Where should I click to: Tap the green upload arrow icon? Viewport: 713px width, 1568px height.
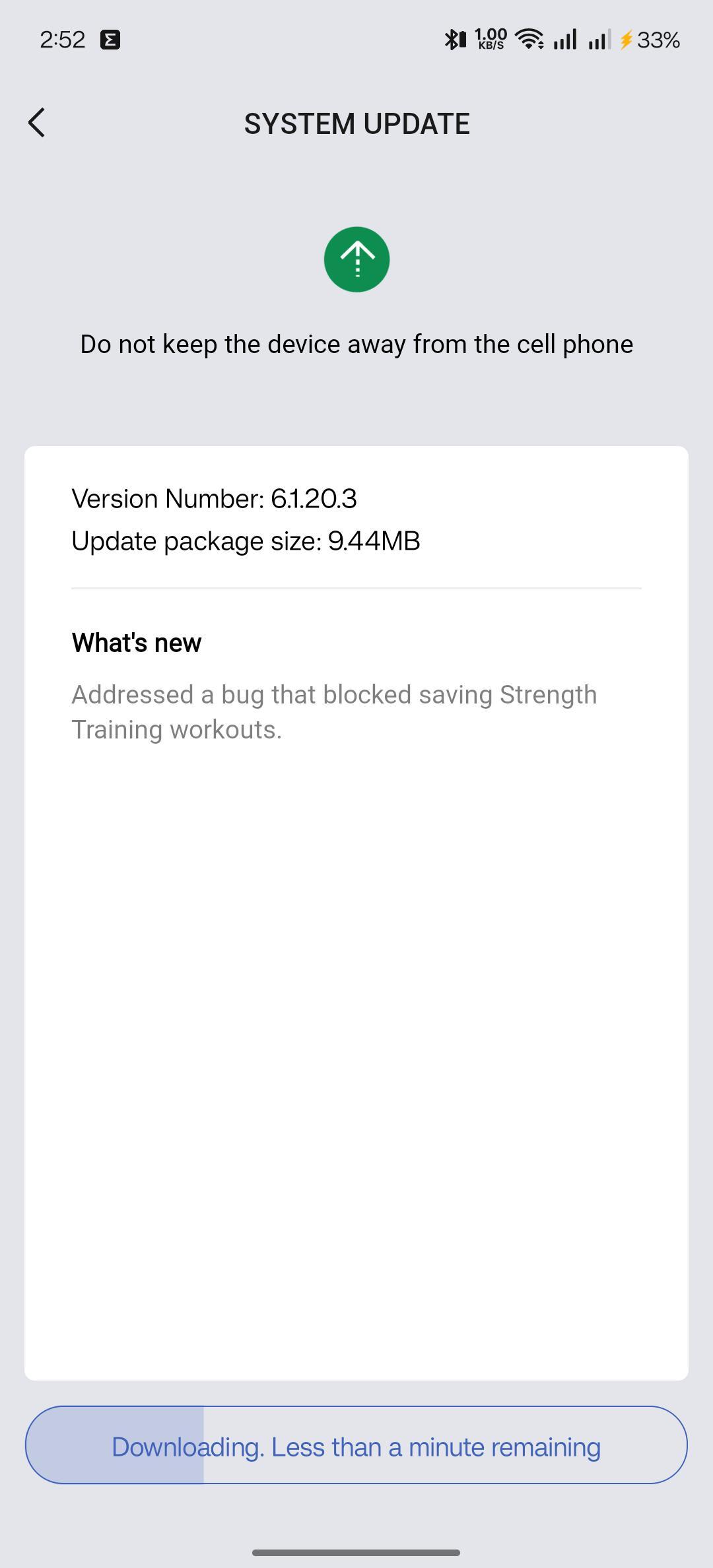(356, 259)
